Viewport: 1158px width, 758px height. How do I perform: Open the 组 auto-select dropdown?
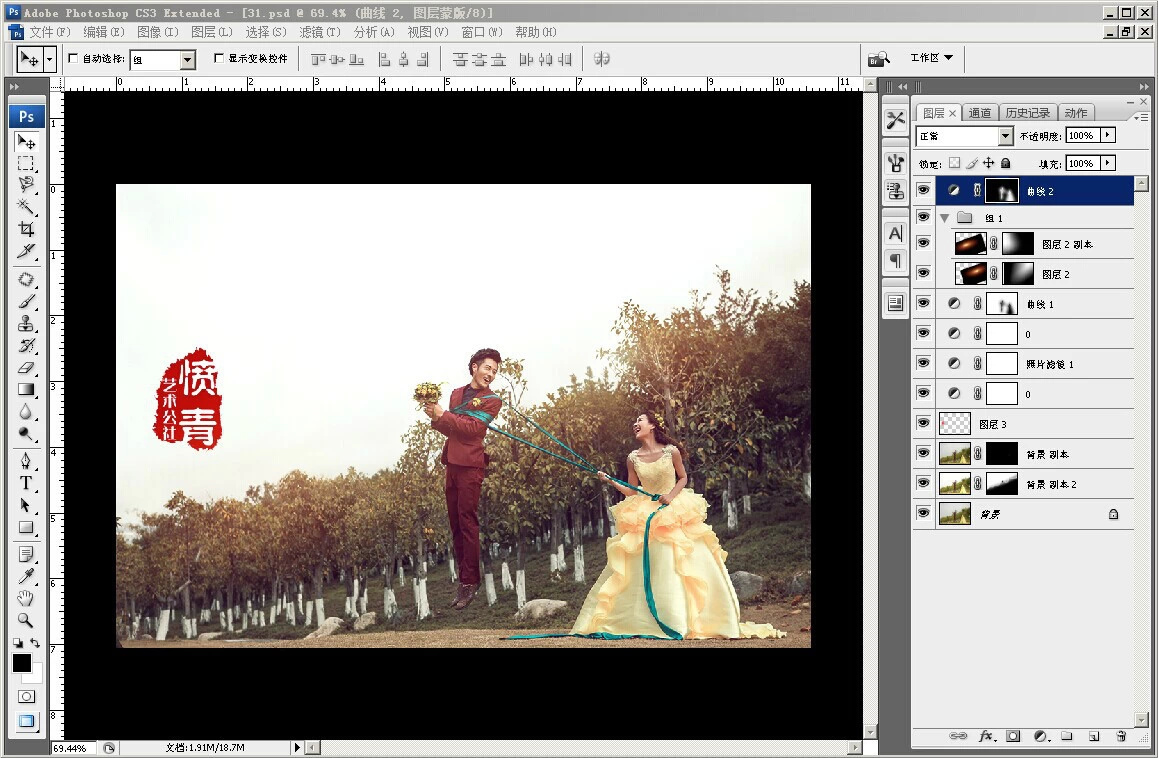click(x=188, y=60)
